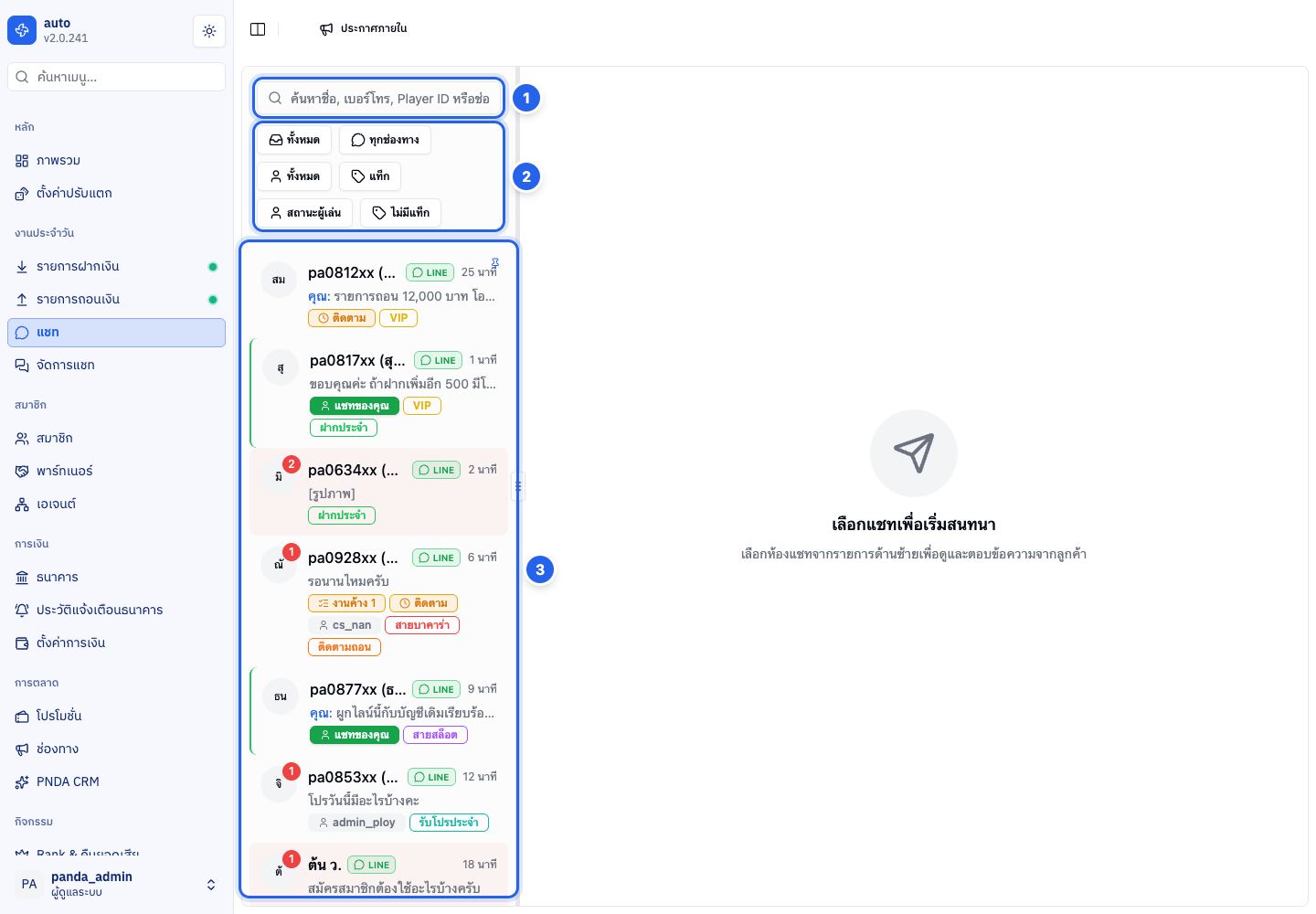Open รายการฝากเงิน deposits menu

[116, 267]
